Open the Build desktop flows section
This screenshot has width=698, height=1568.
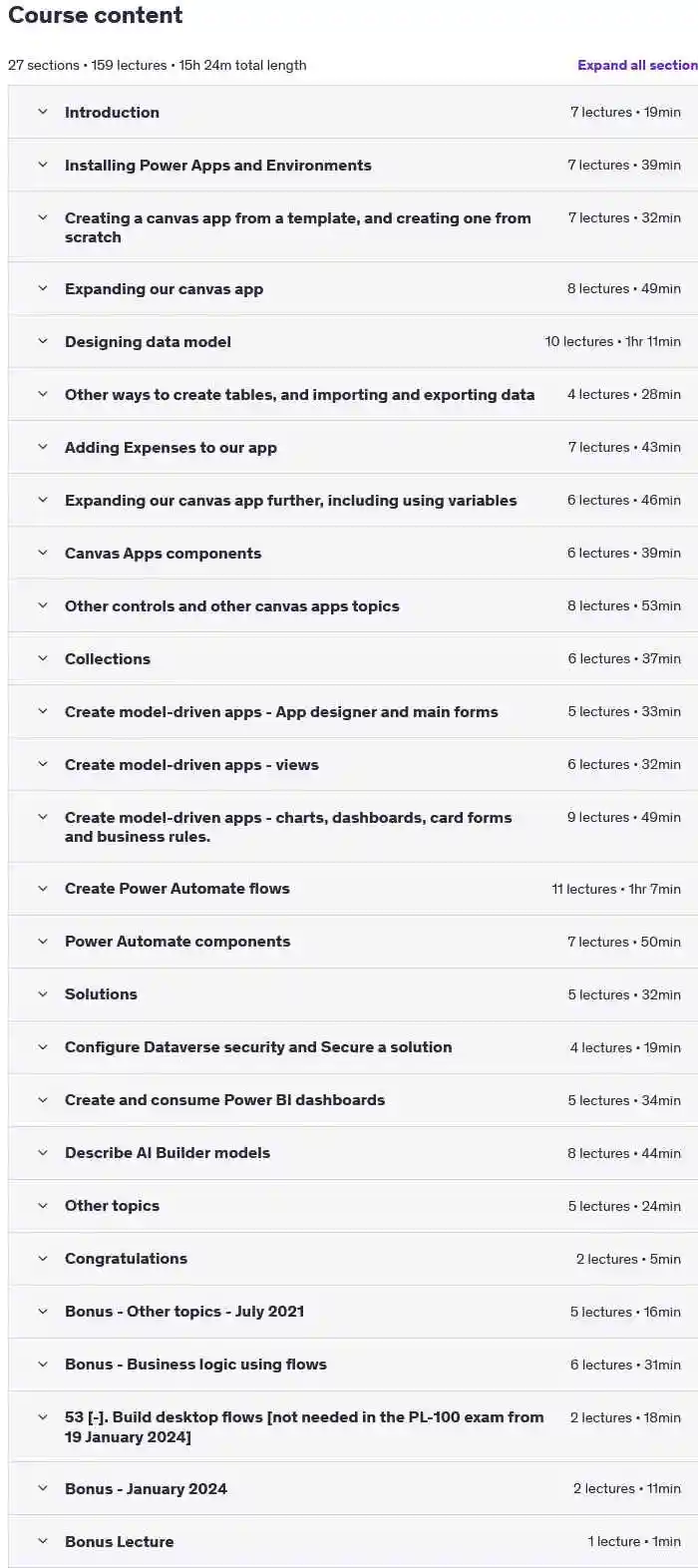point(353,1427)
